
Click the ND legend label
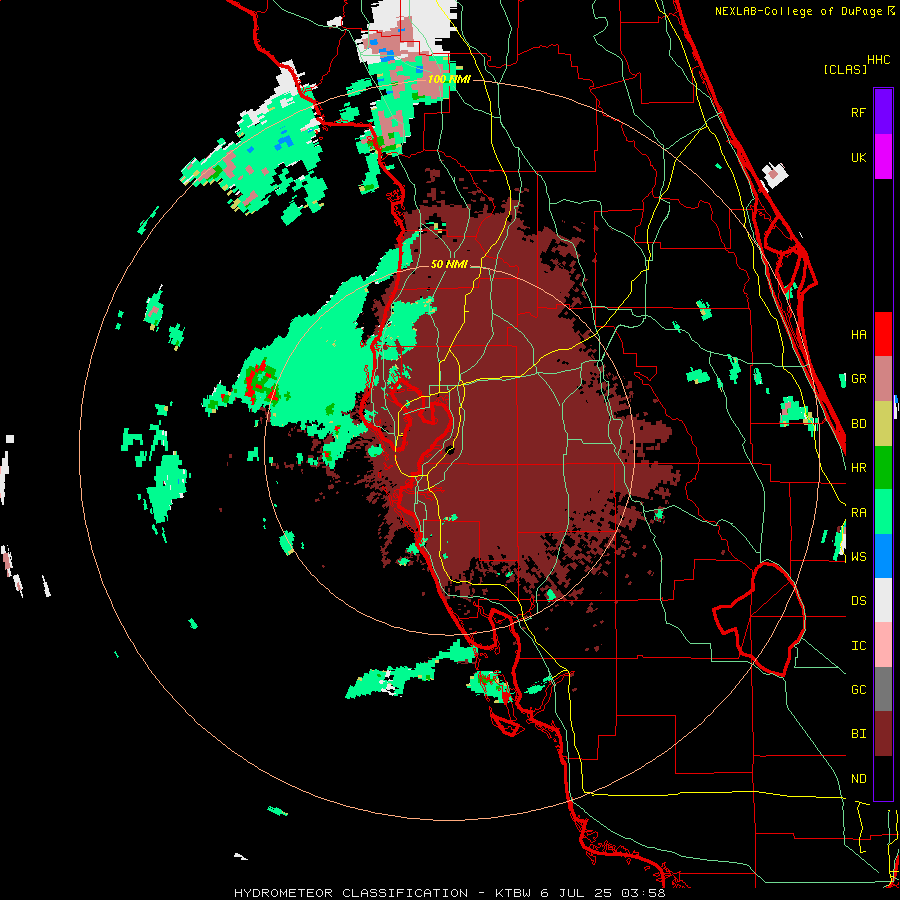point(858,779)
